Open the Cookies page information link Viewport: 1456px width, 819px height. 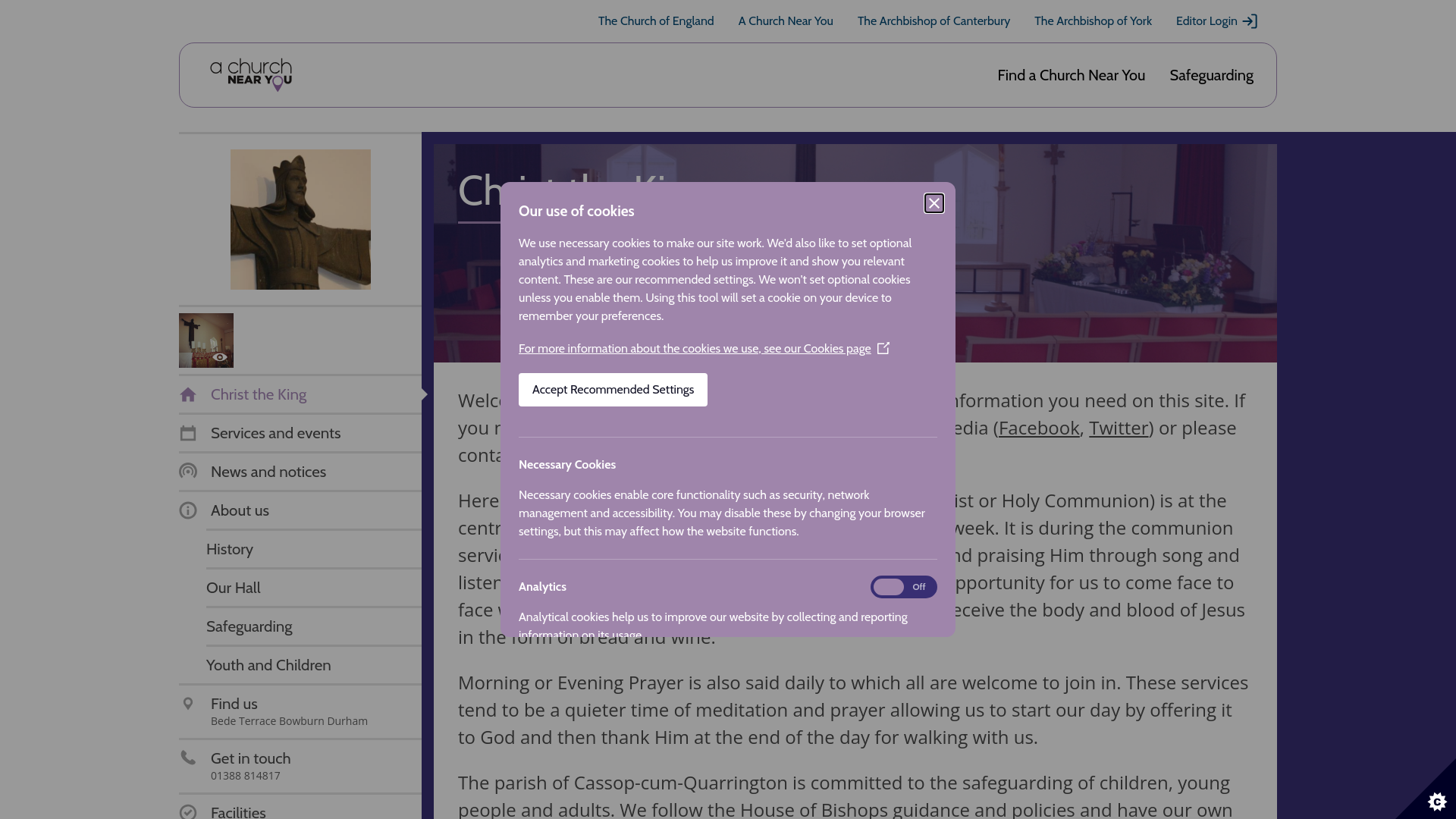click(695, 349)
